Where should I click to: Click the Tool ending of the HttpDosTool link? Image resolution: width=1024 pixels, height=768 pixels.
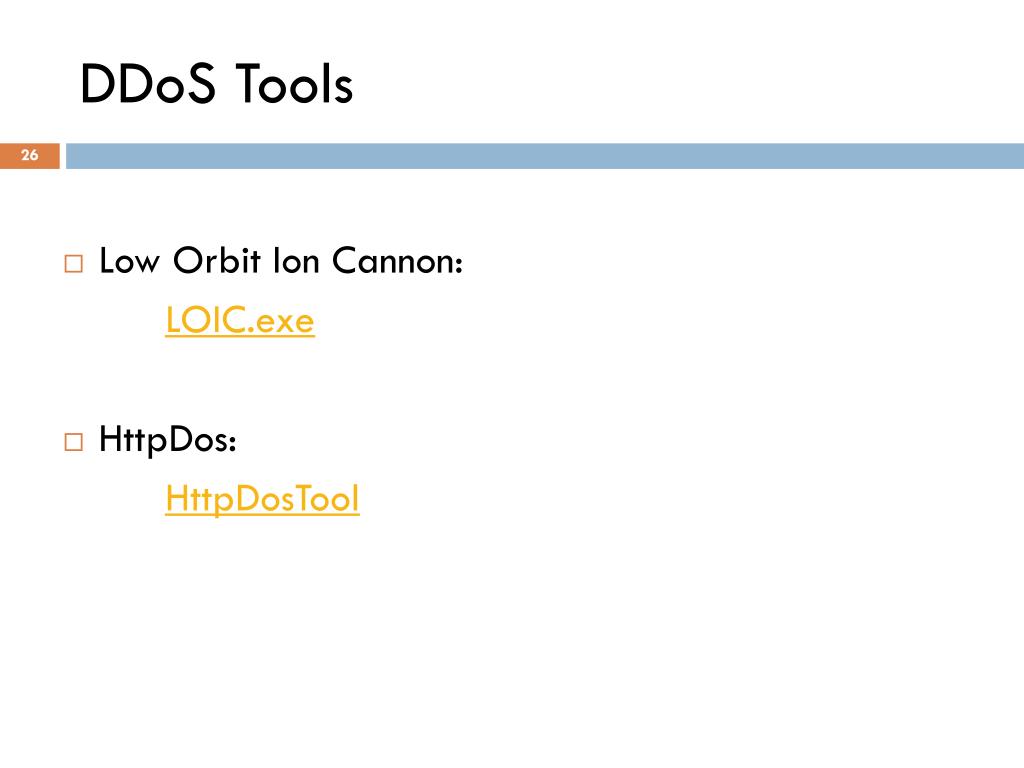[x=327, y=498]
